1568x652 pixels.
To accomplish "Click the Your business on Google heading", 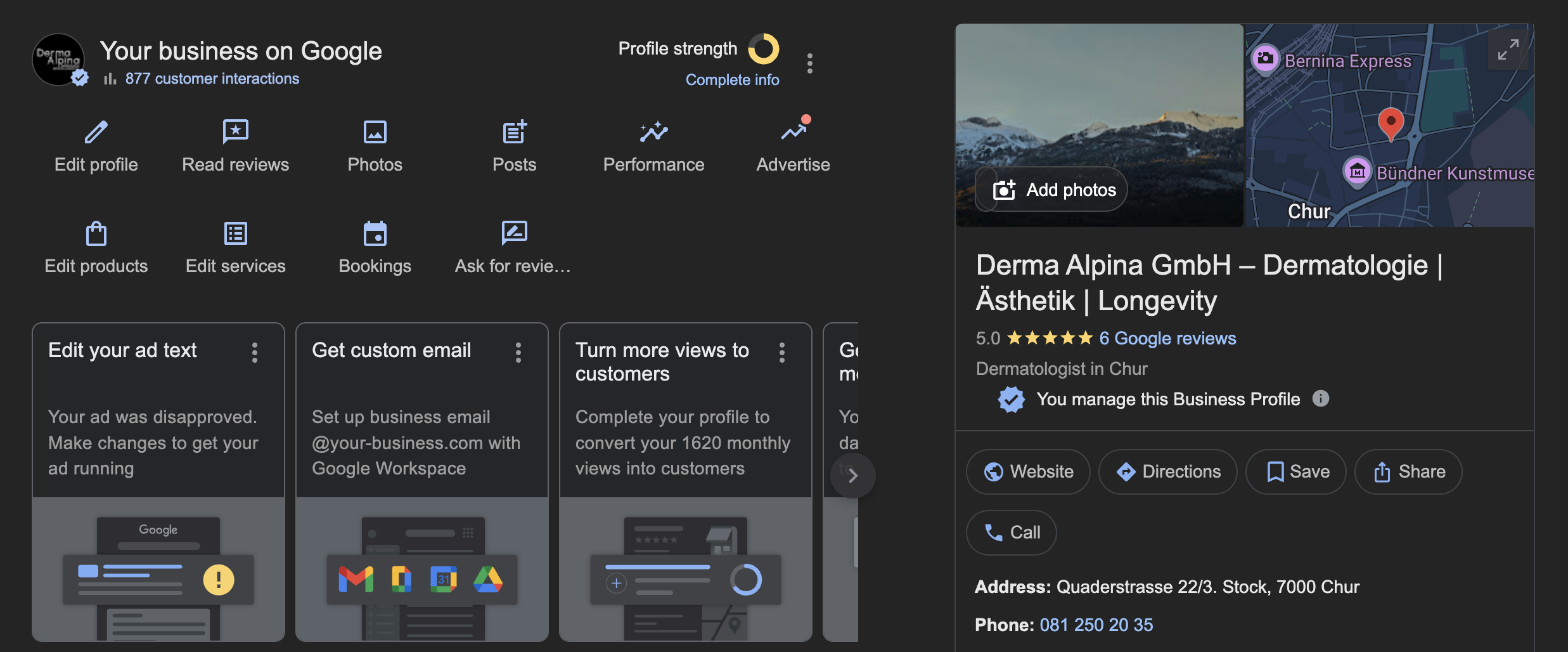I will coord(241,51).
